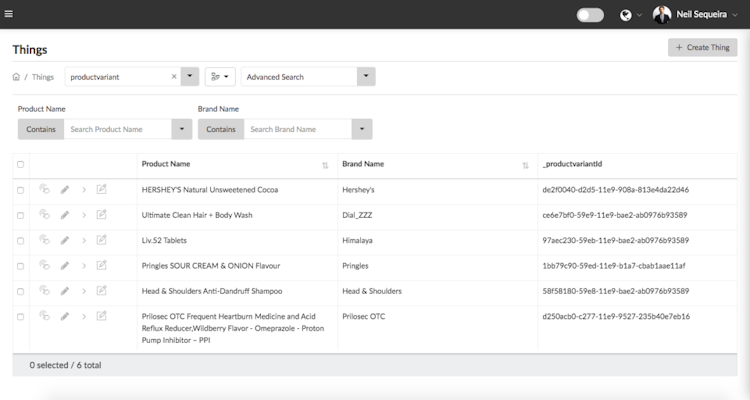Open the Advanced Search dropdown arrow
The width and height of the screenshot is (750, 400).
pyautogui.click(x=366, y=77)
